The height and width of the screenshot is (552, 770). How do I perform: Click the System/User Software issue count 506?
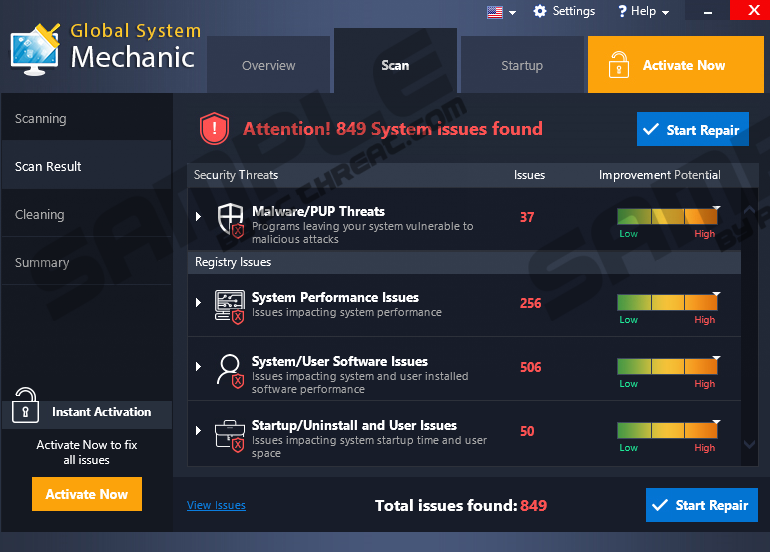point(530,367)
